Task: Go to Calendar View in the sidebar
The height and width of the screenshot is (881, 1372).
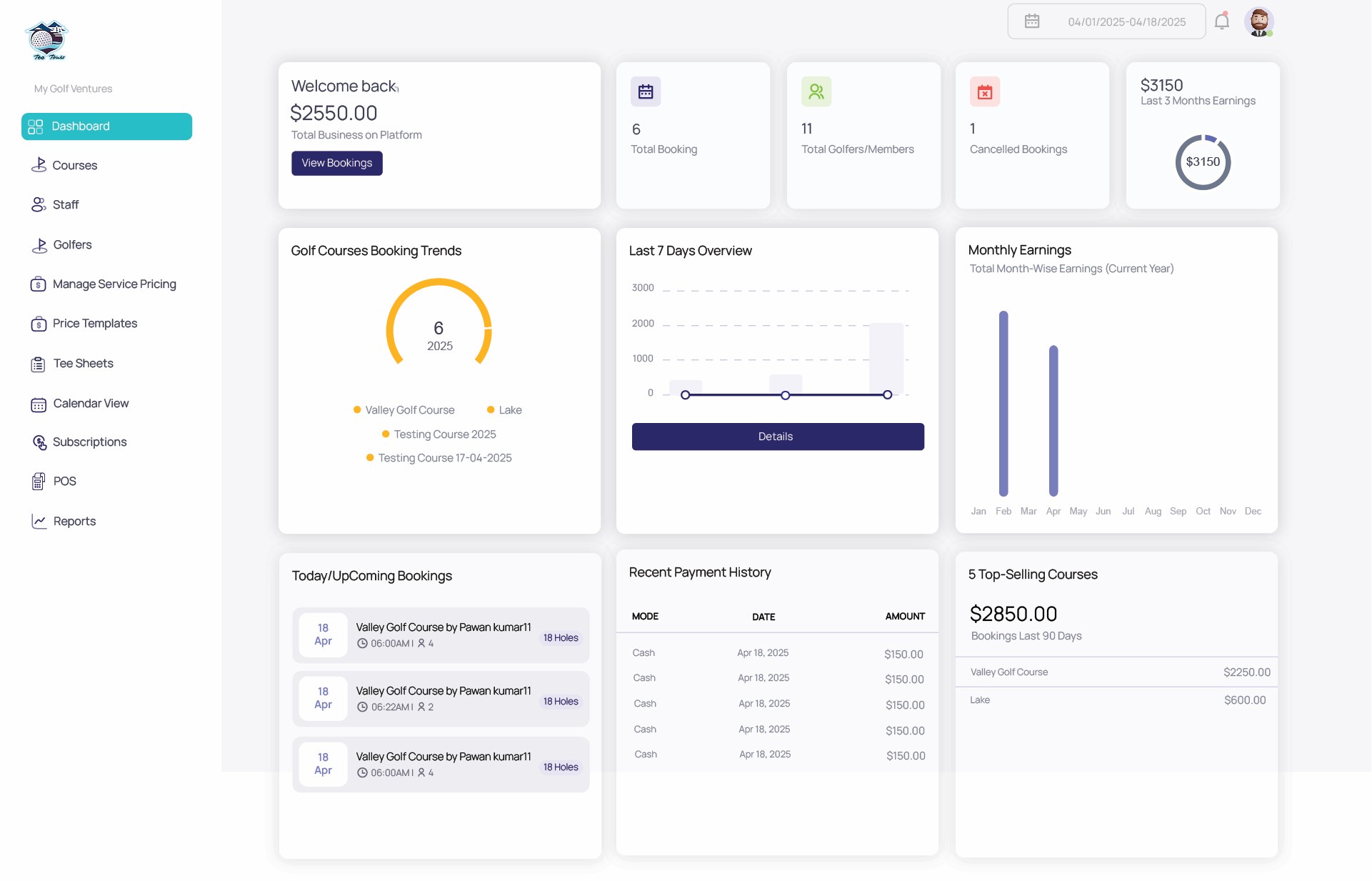Action: 91,404
